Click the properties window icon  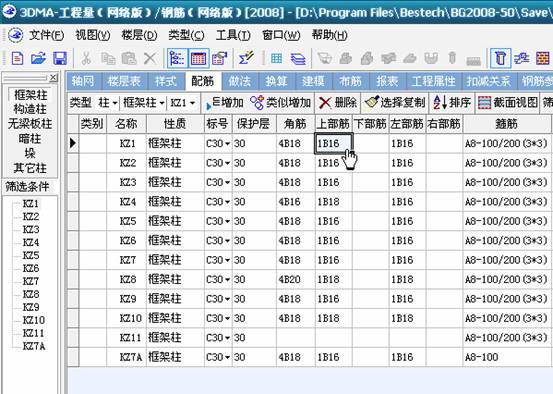pyautogui.click(x=219, y=58)
